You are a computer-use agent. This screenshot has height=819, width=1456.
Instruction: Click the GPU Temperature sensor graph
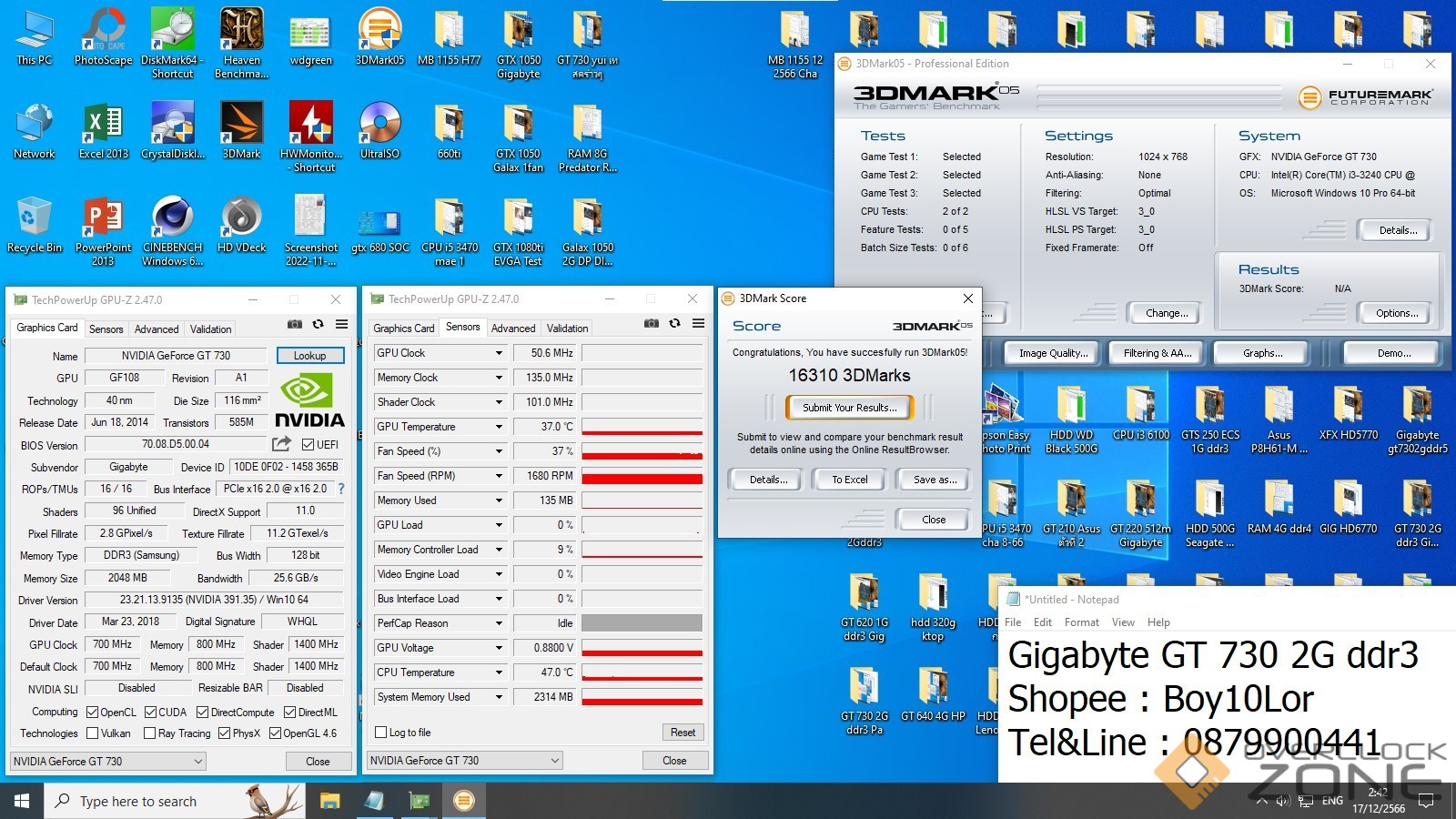(x=642, y=427)
